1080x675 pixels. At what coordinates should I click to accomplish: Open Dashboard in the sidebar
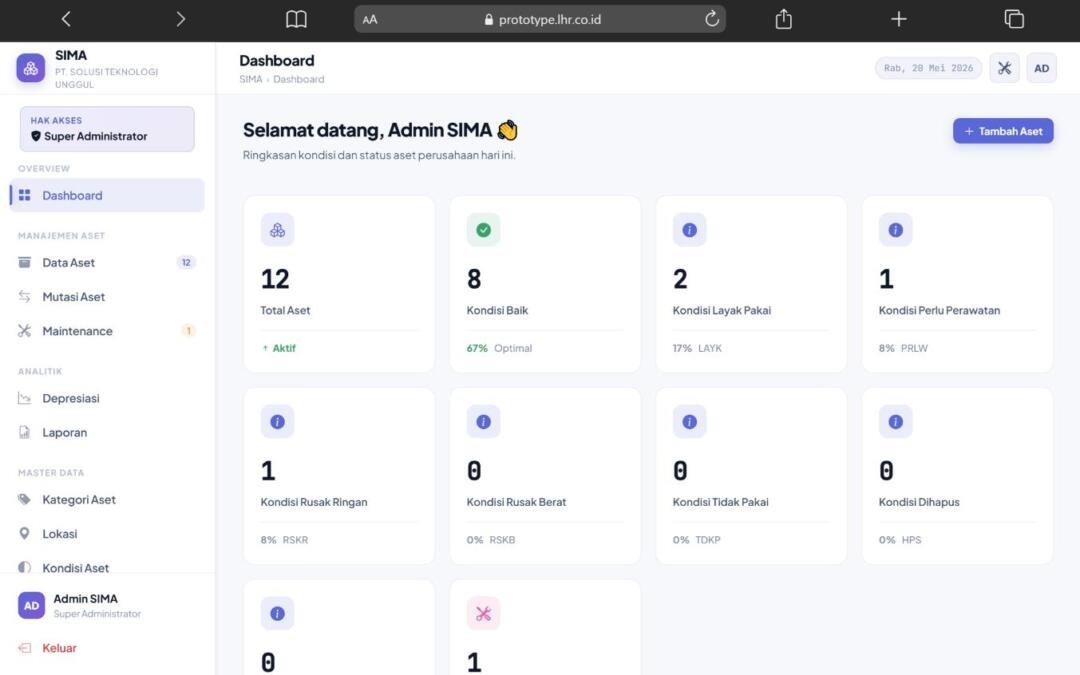107,196
